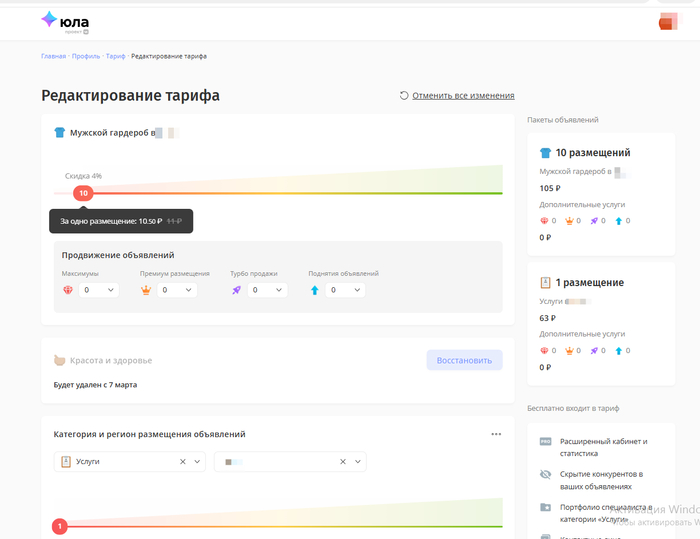Click the Восстановить button

coord(464,360)
